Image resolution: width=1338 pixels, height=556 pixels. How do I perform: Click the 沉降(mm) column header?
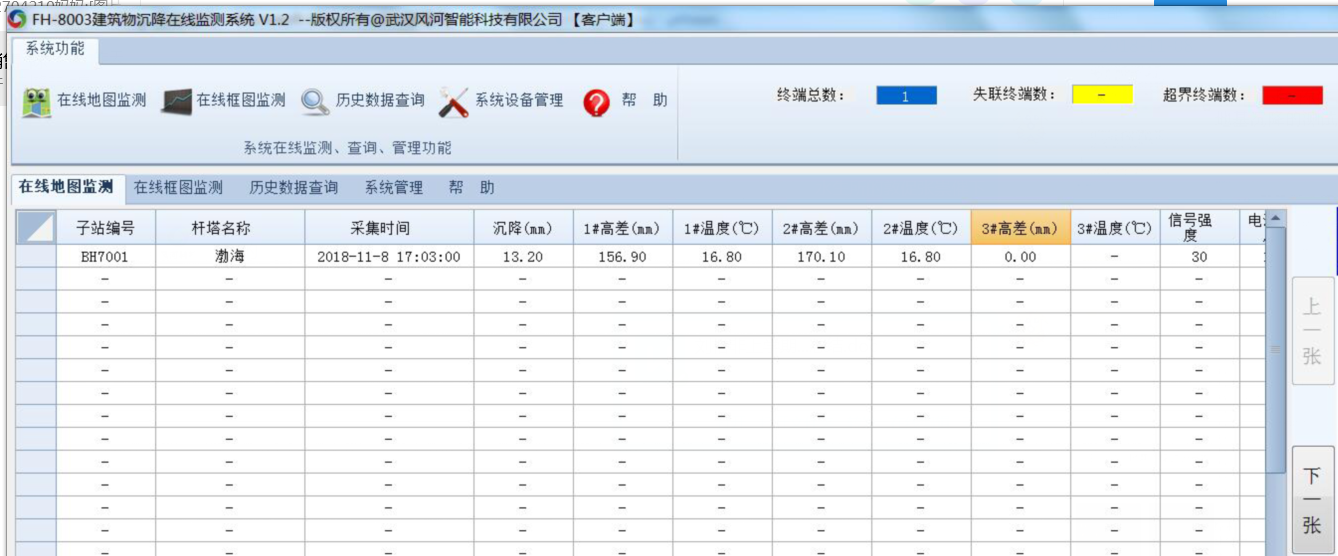(x=522, y=228)
